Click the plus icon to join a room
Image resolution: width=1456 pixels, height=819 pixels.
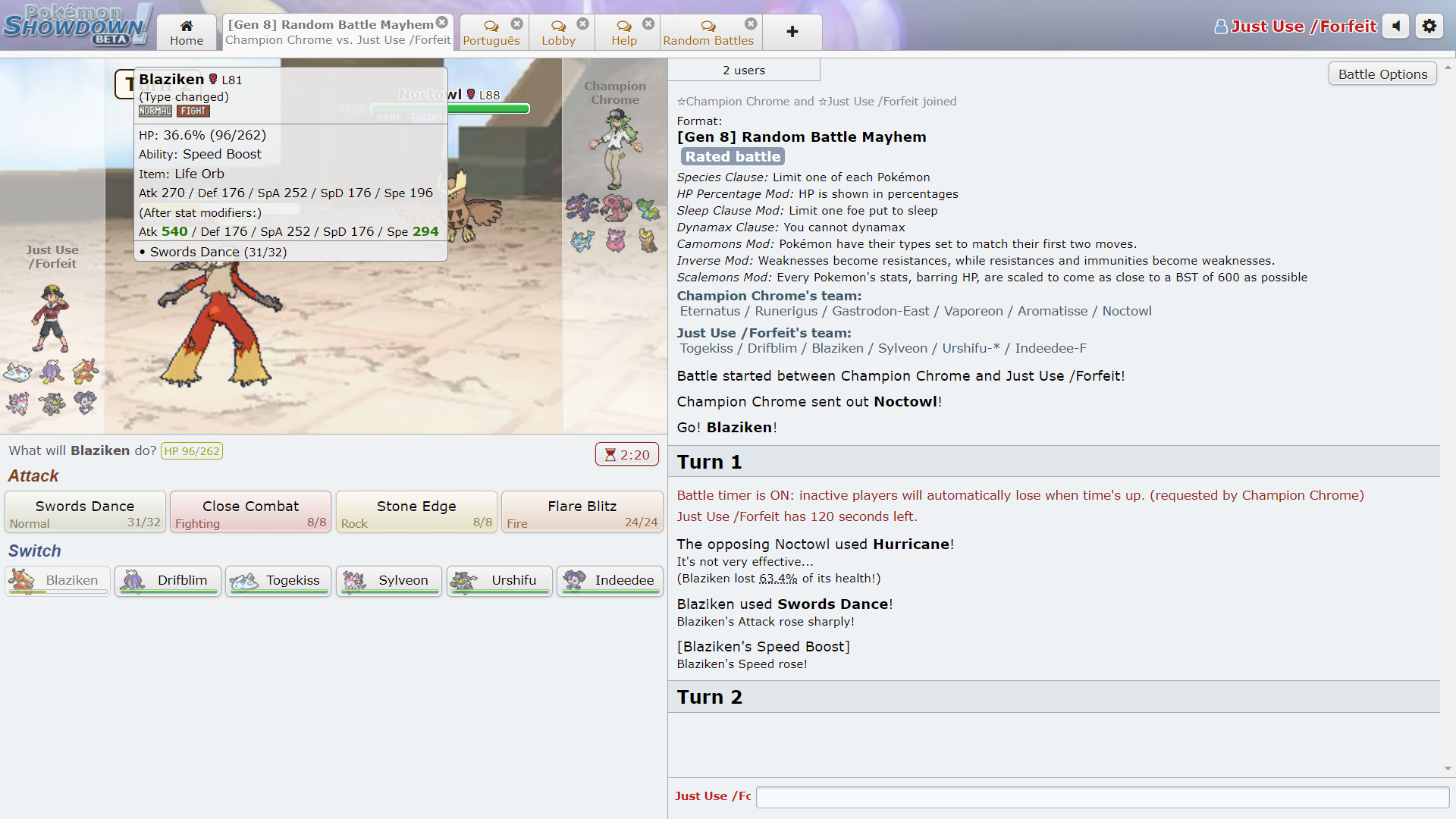(x=792, y=32)
